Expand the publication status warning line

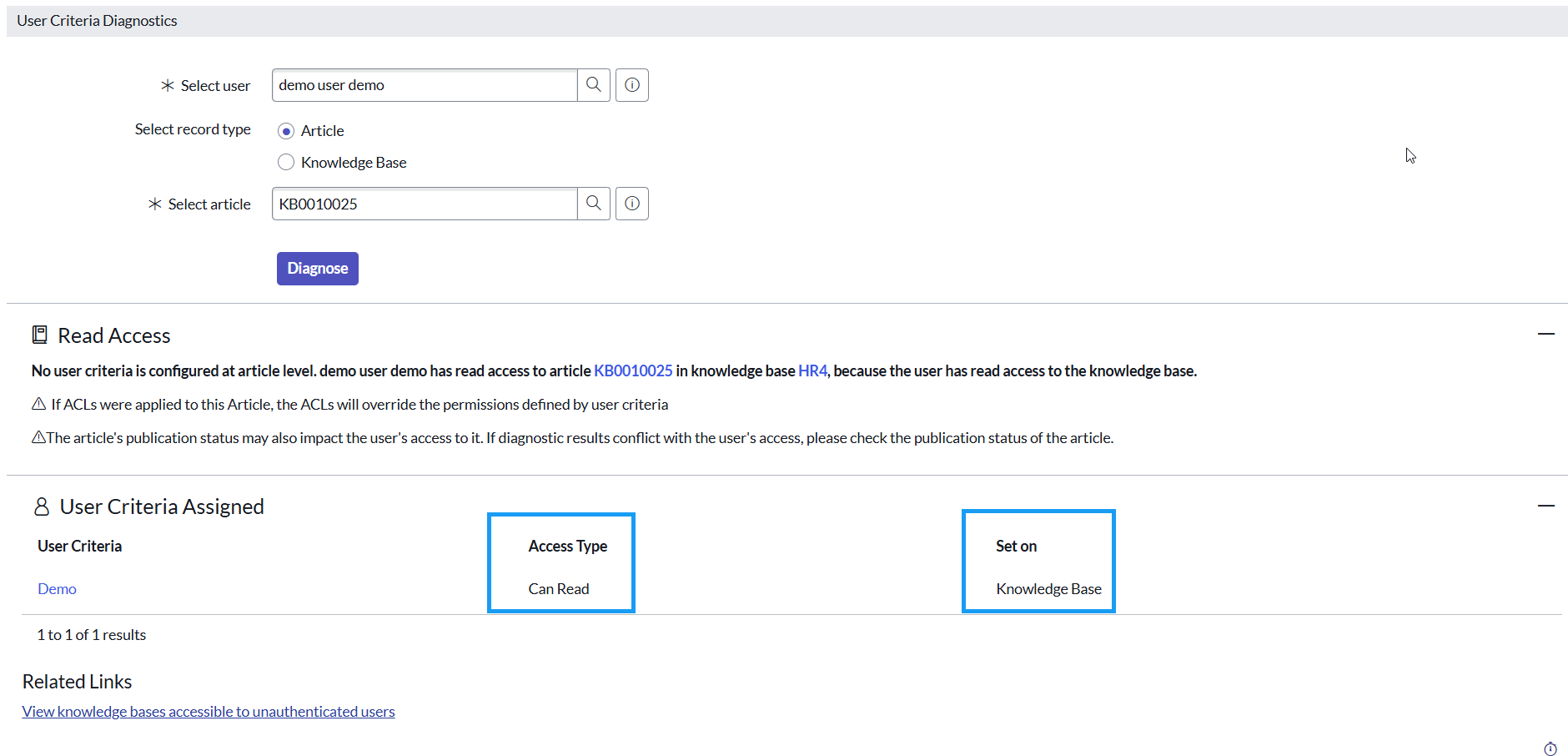pyautogui.click(x=37, y=436)
